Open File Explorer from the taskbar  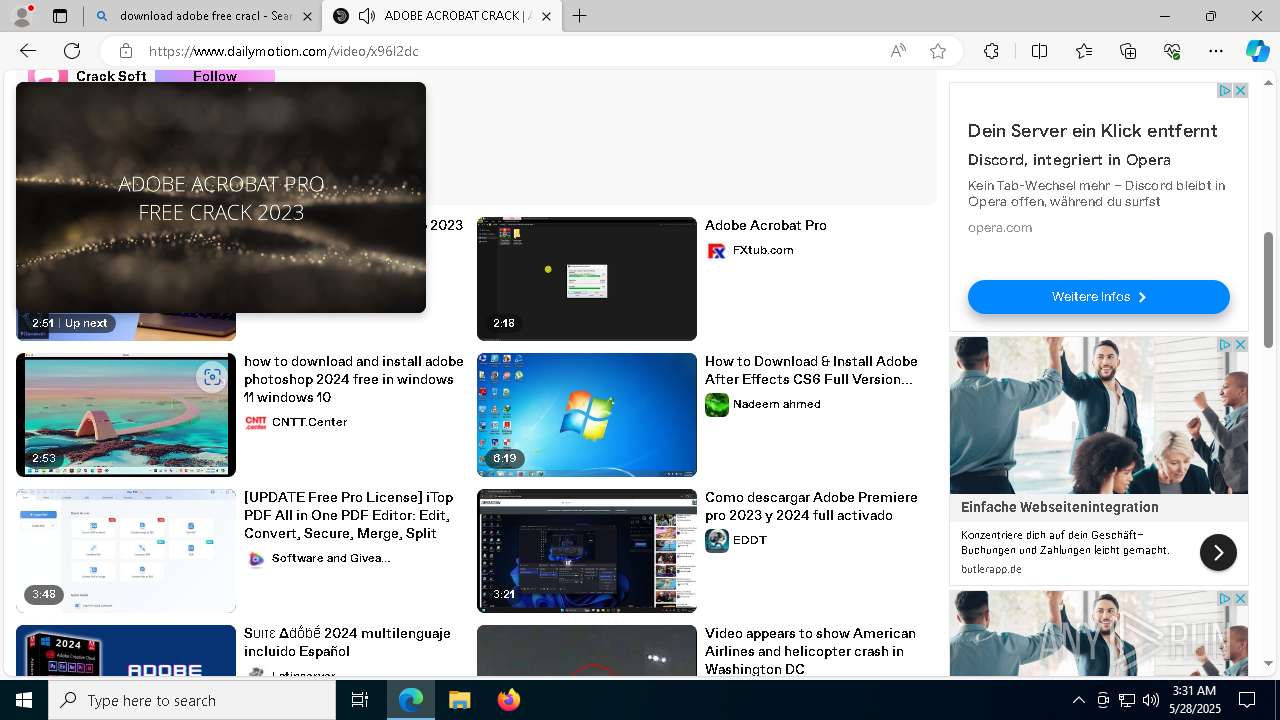459,700
